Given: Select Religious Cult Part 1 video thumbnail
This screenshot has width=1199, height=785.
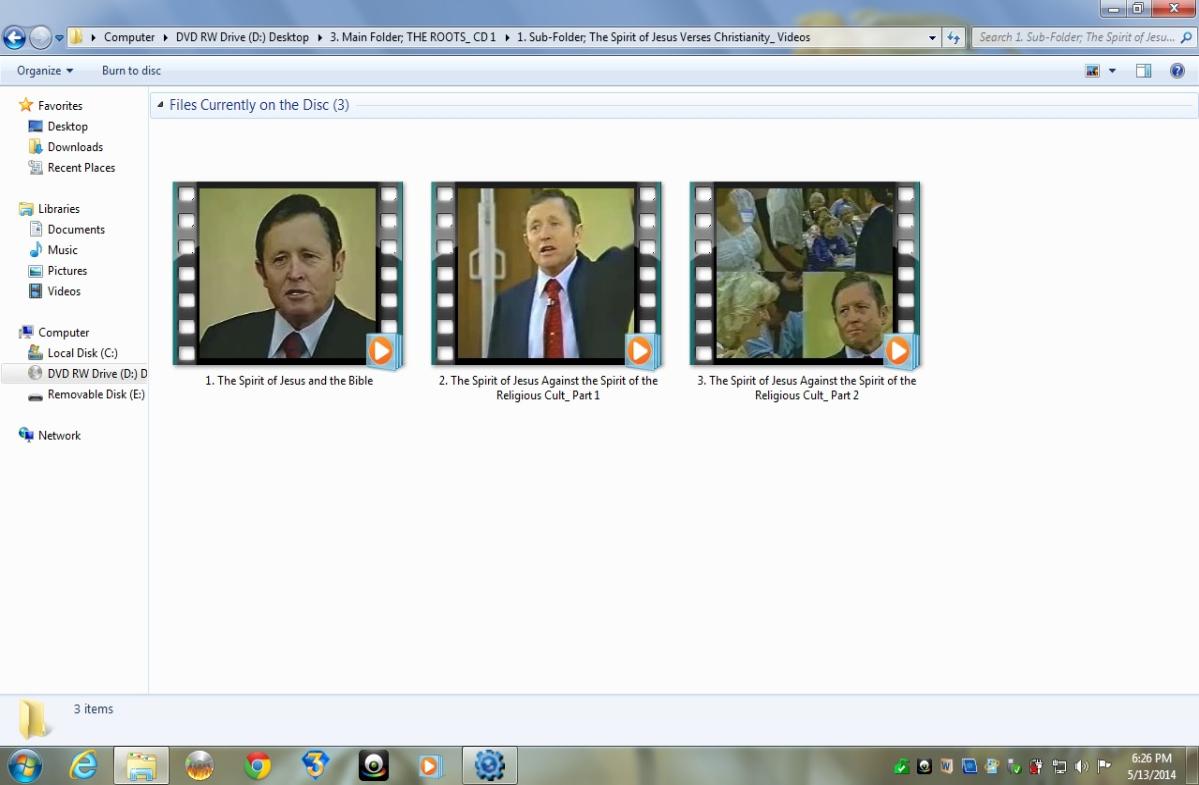Looking at the screenshot, I should tap(547, 274).
